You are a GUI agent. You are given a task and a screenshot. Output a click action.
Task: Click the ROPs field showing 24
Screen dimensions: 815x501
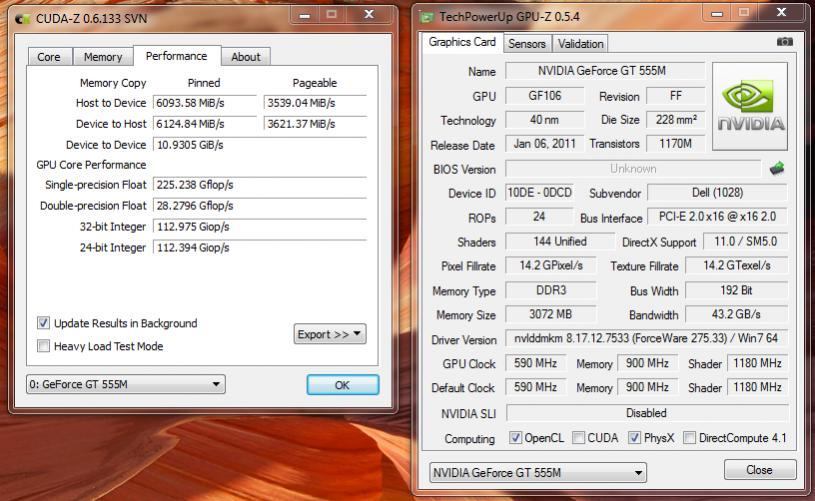pos(539,216)
